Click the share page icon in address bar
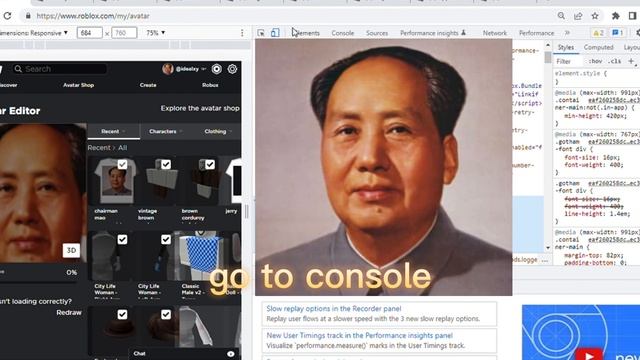 [x=578, y=16]
